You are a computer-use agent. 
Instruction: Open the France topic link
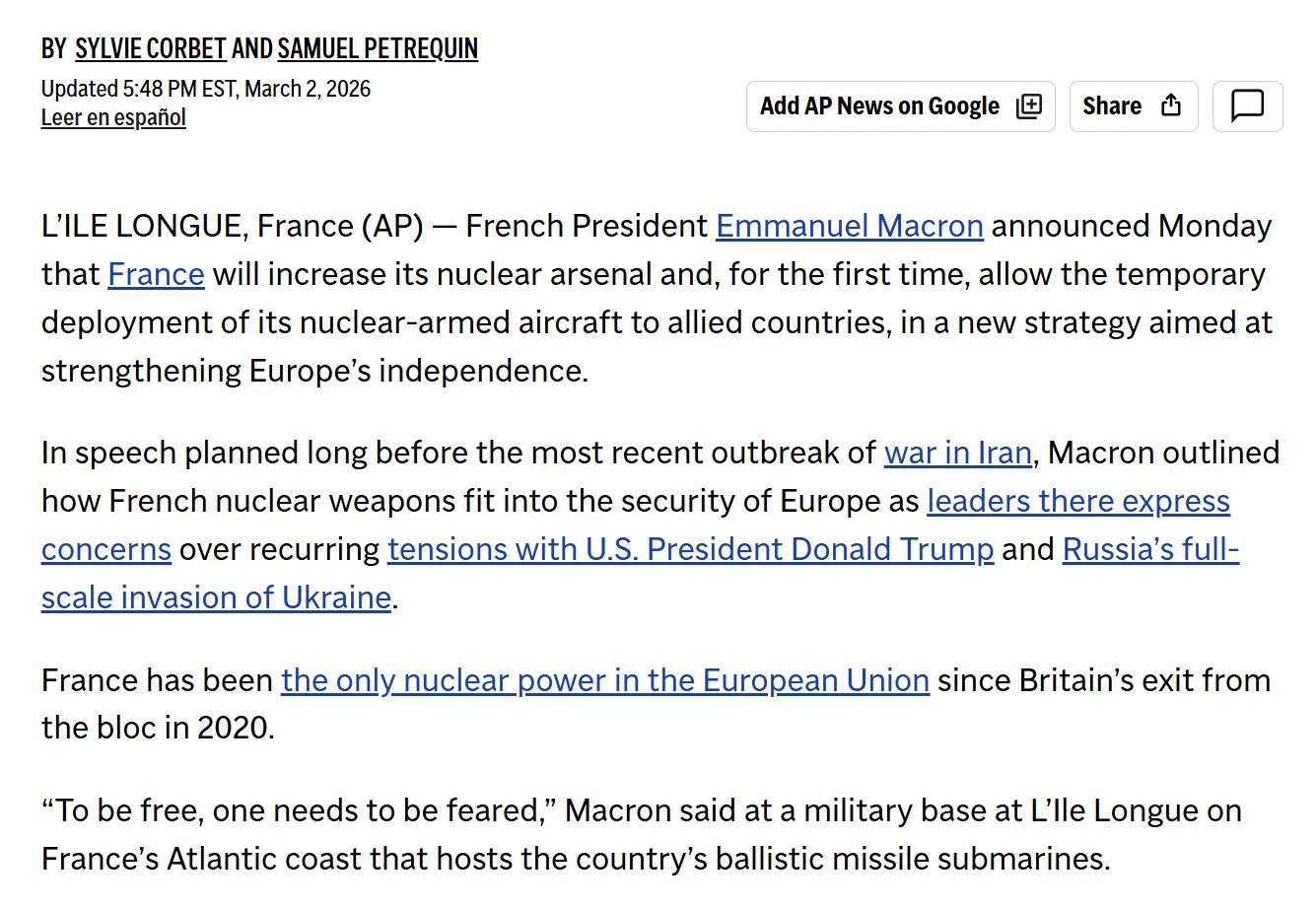click(156, 274)
